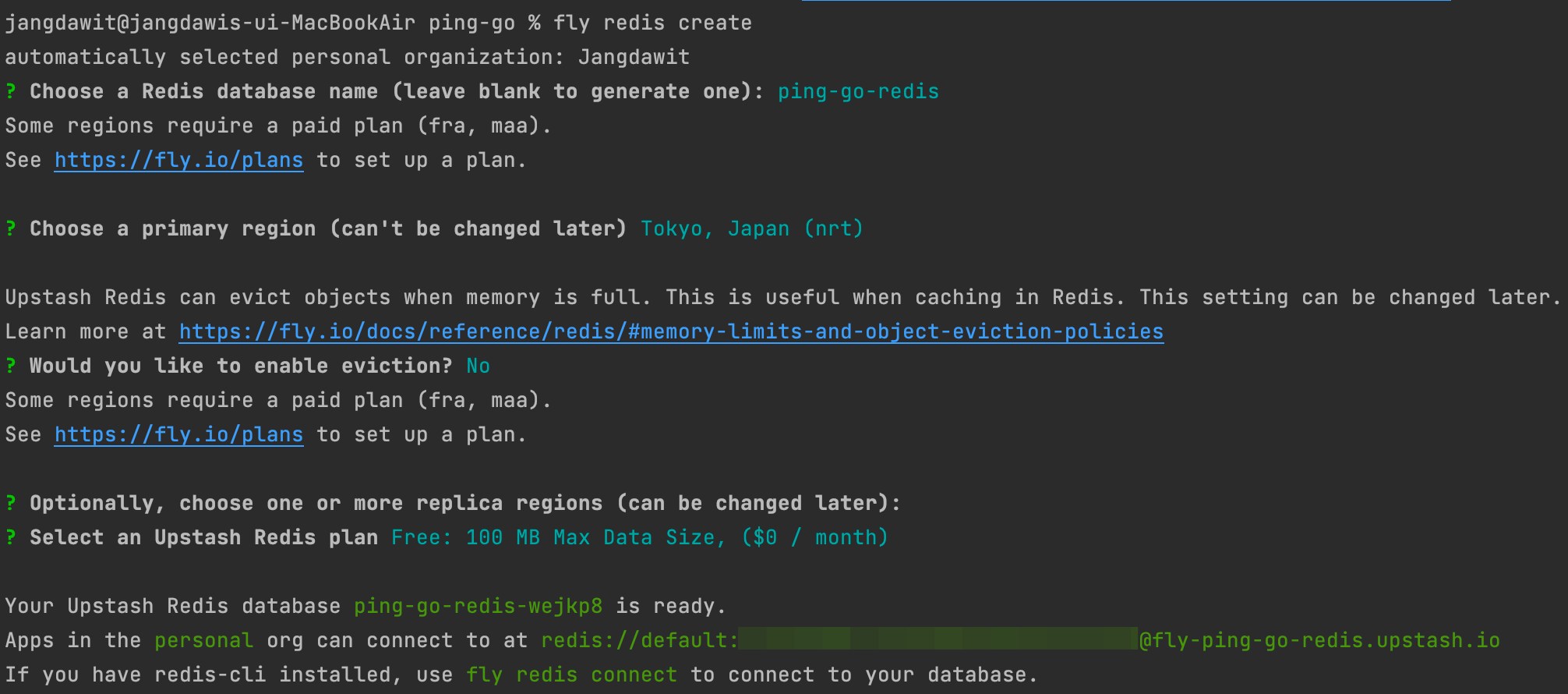The height and width of the screenshot is (694, 1568).
Task: Click the ping-go-redis database name answer
Action: pyautogui.click(x=858, y=91)
